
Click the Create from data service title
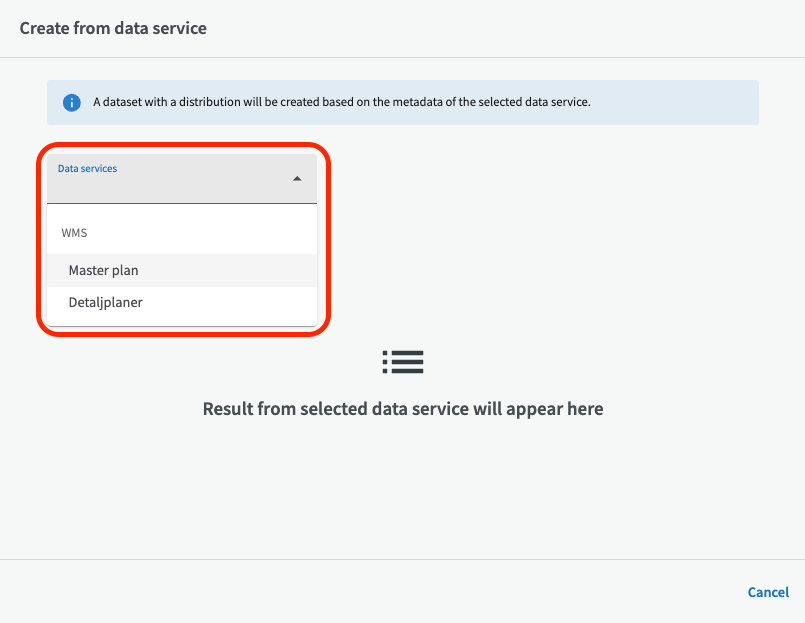113,28
